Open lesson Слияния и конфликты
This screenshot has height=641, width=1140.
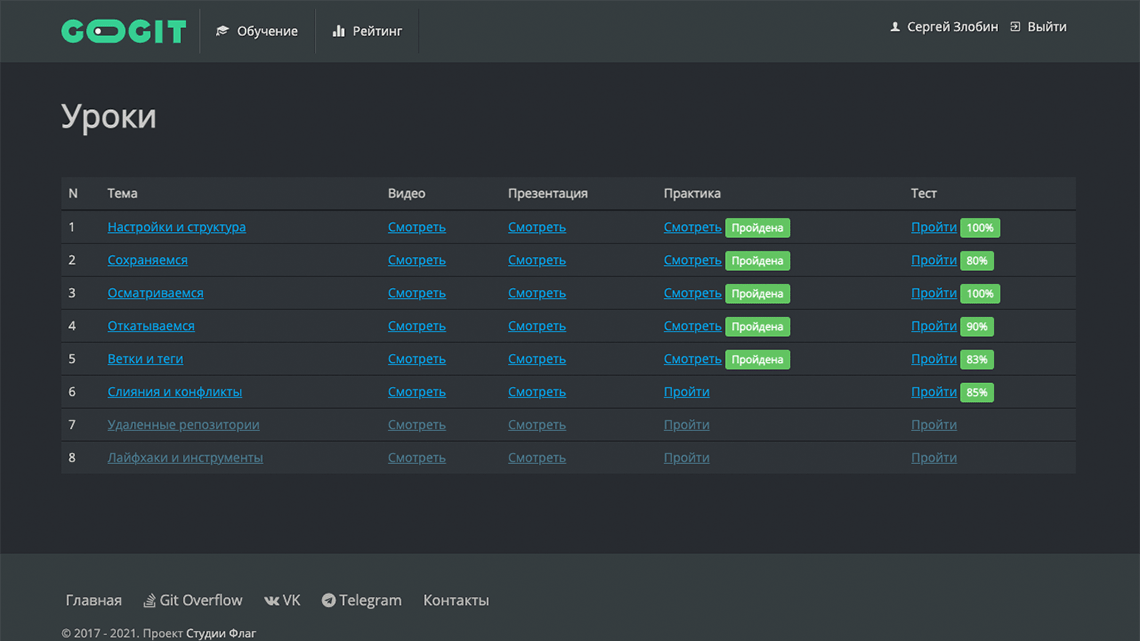tap(174, 392)
